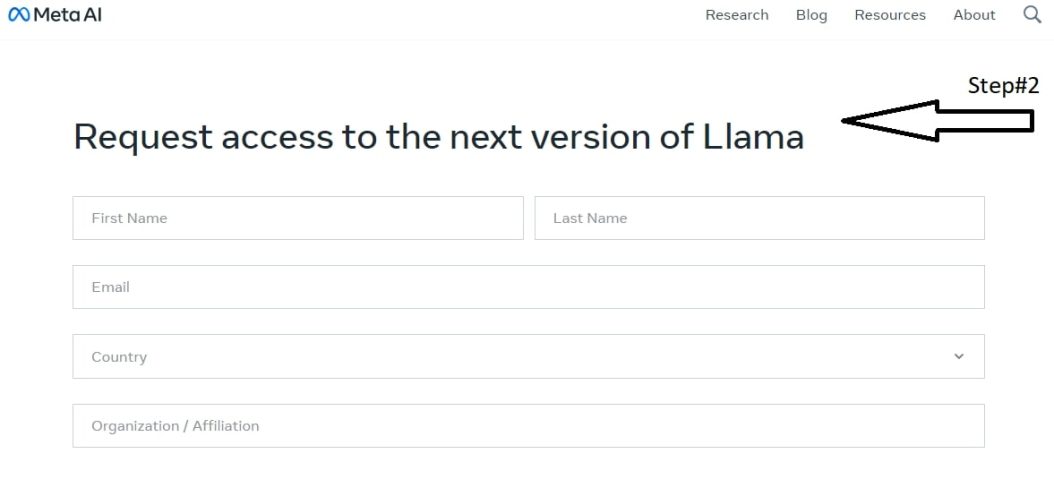This screenshot has height=488, width=1054.
Task: Click the 'Request access' page heading
Action: click(x=438, y=137)
